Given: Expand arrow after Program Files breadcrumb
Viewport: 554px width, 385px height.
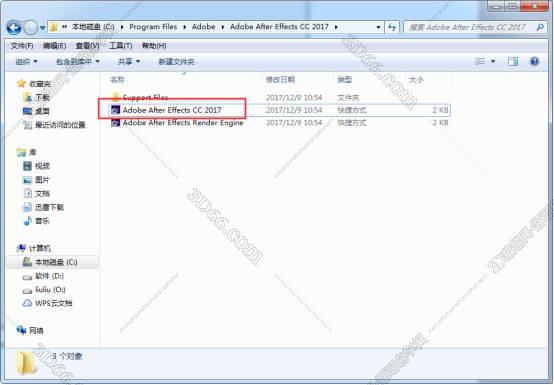Looking at the screenshot, I should pos(184,27).
